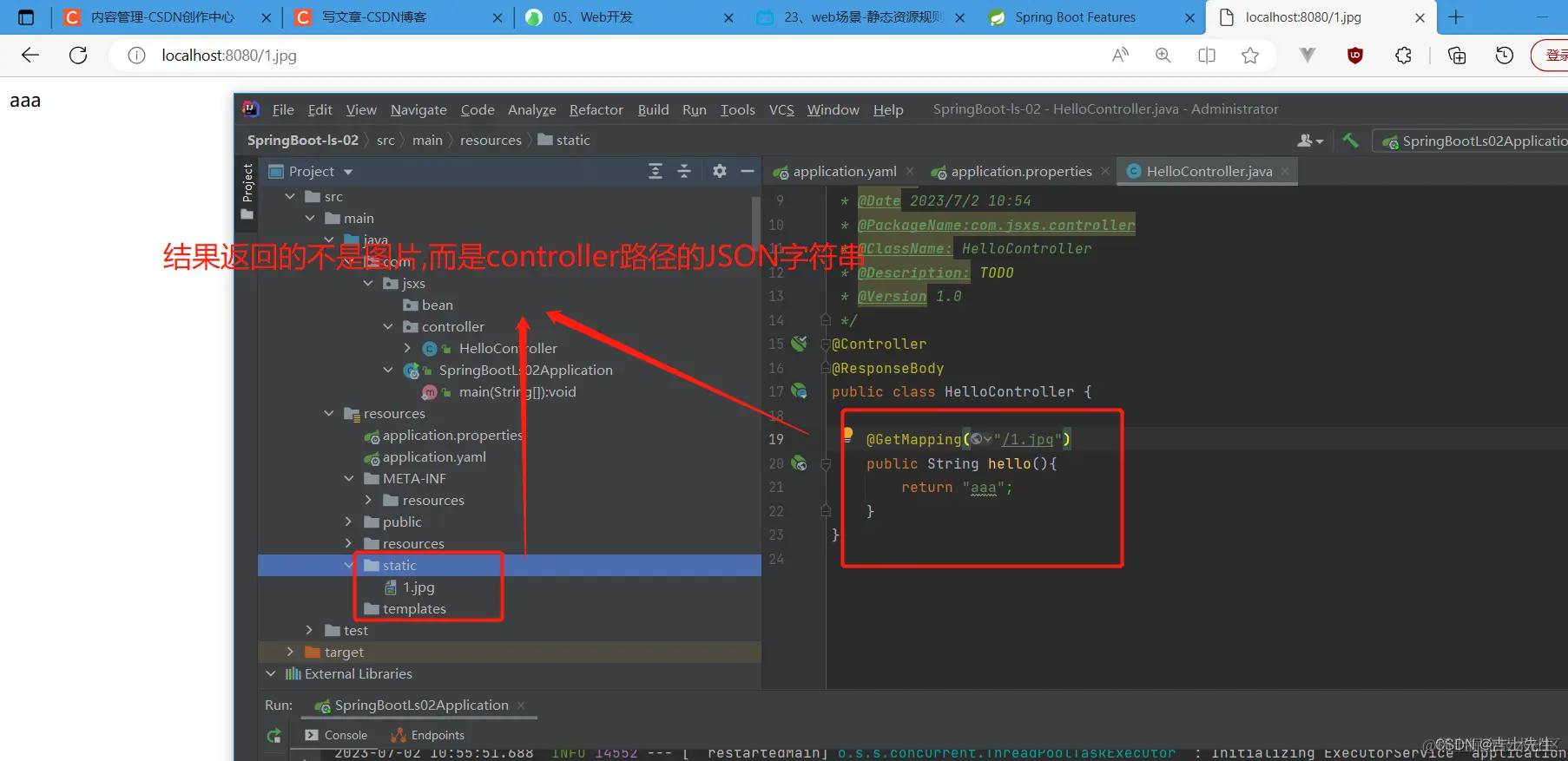Click the gutter icon on line 15
Screen dimensions: 1568x761
(x=800, y=344)
